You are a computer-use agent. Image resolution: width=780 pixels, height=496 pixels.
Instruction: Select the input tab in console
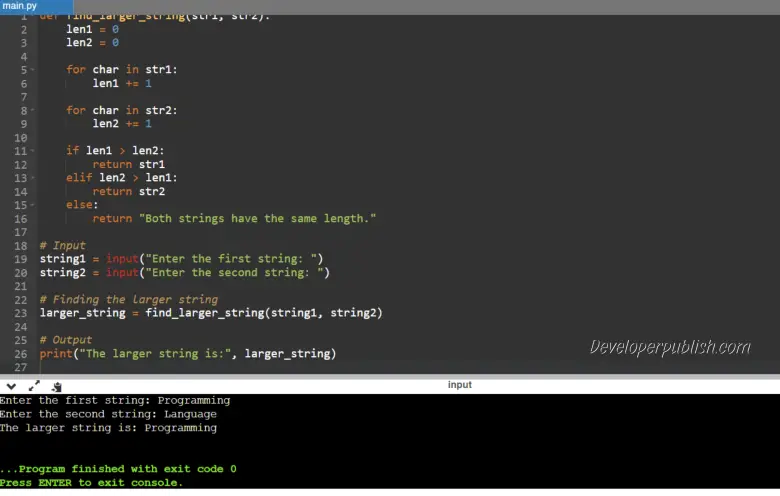pyautogui.click(x=459, y=385)
